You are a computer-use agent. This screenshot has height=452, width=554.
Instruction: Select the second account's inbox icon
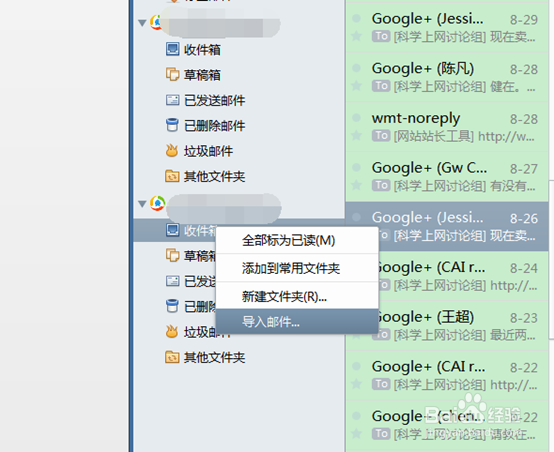point(172,230)
